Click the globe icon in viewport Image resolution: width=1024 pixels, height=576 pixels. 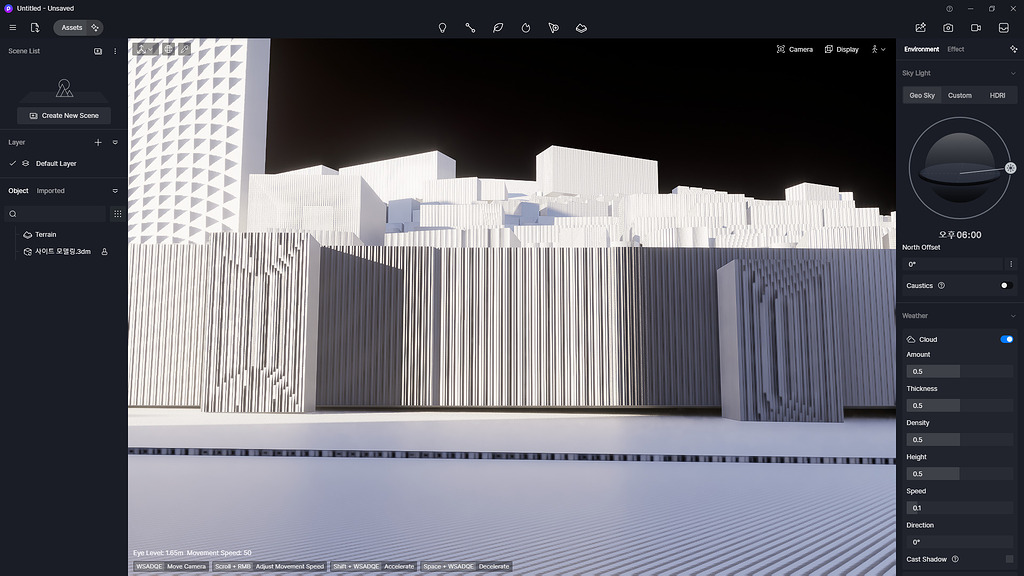(168, 49)
